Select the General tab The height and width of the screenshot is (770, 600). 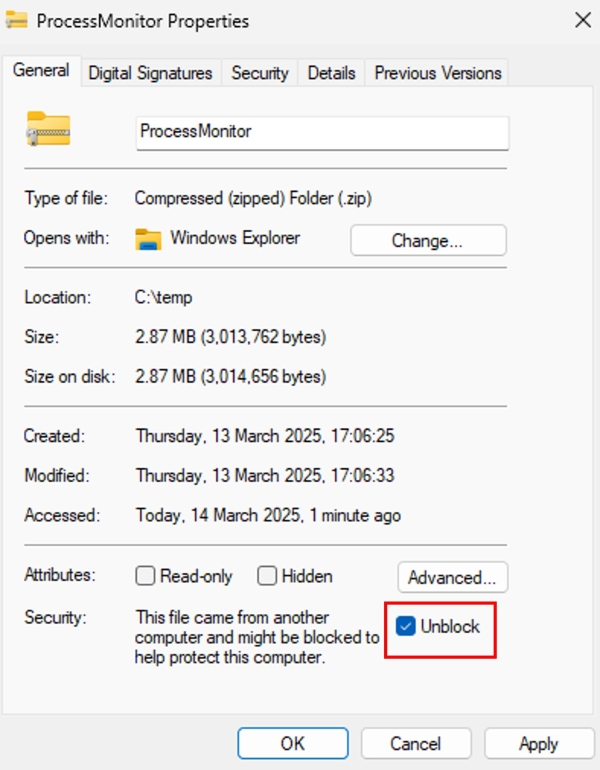click(41, 71)
